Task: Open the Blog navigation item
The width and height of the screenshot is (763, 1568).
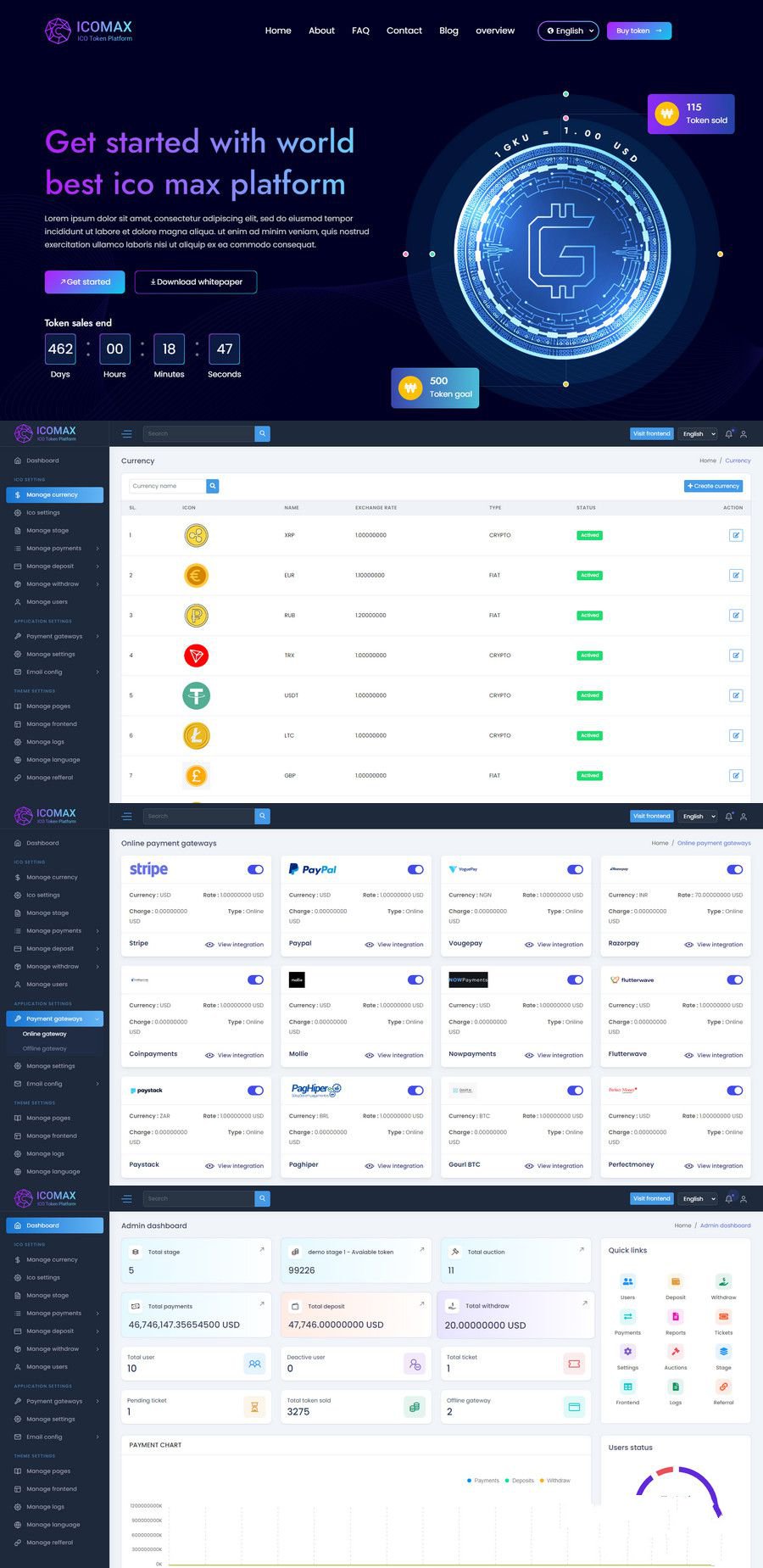Action: 448,31
